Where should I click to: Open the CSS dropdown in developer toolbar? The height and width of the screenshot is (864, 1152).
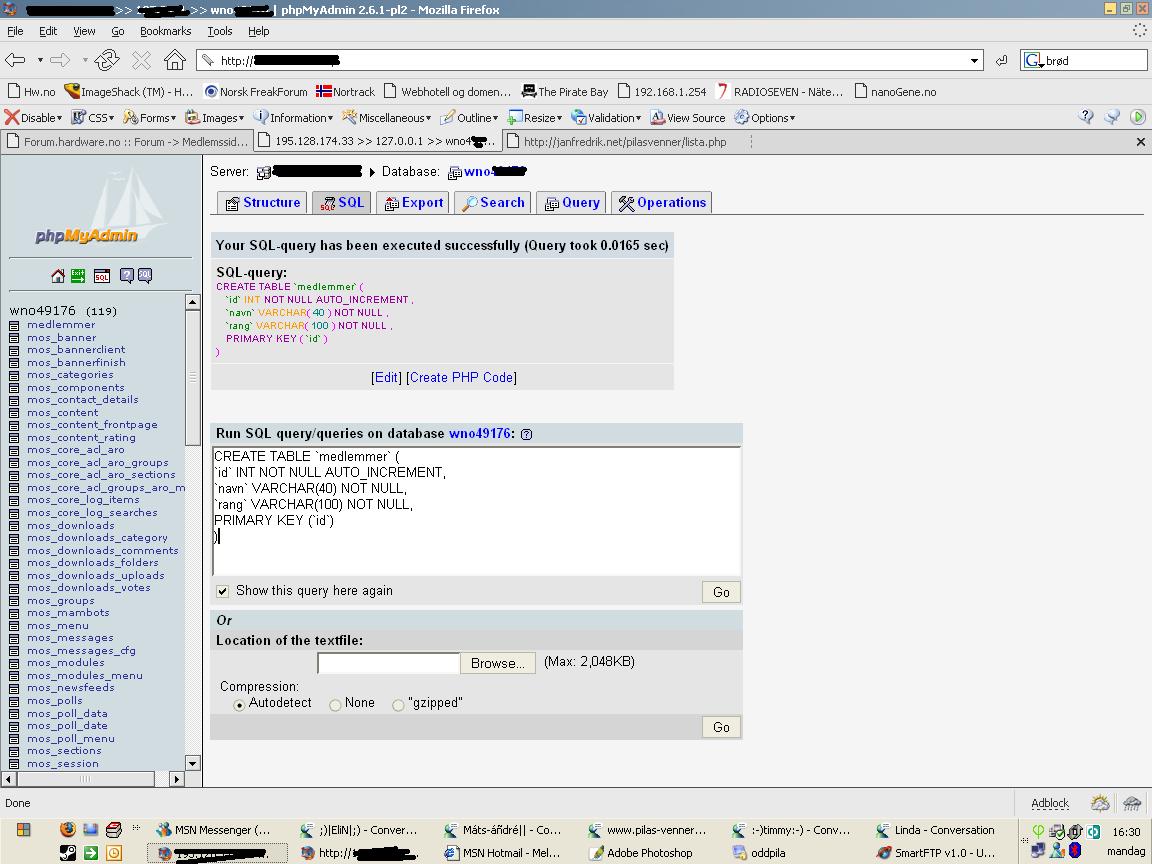pyautogui.click(x=93, y=118)
